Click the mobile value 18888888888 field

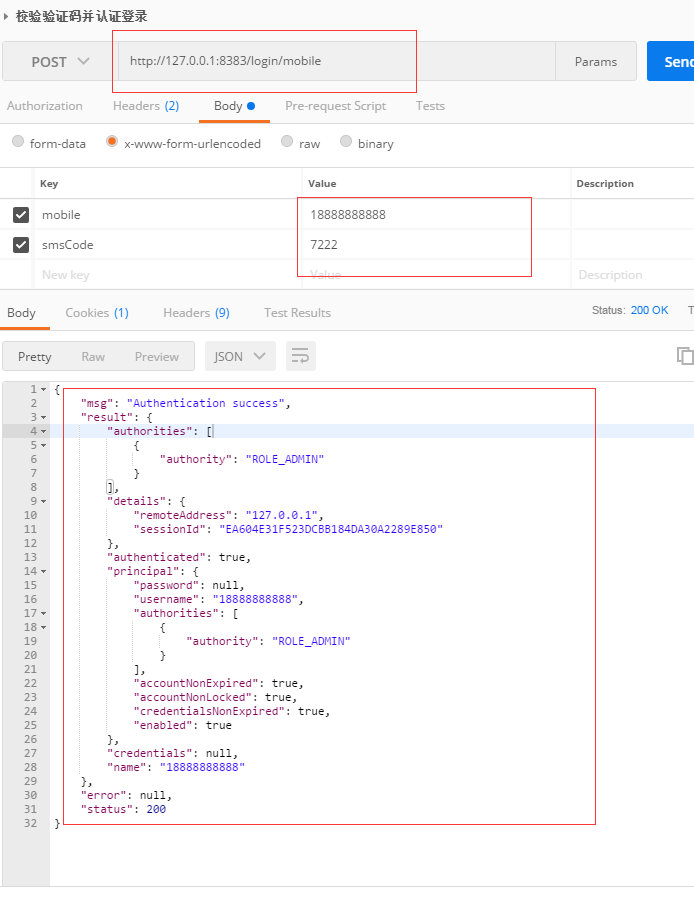436,215
